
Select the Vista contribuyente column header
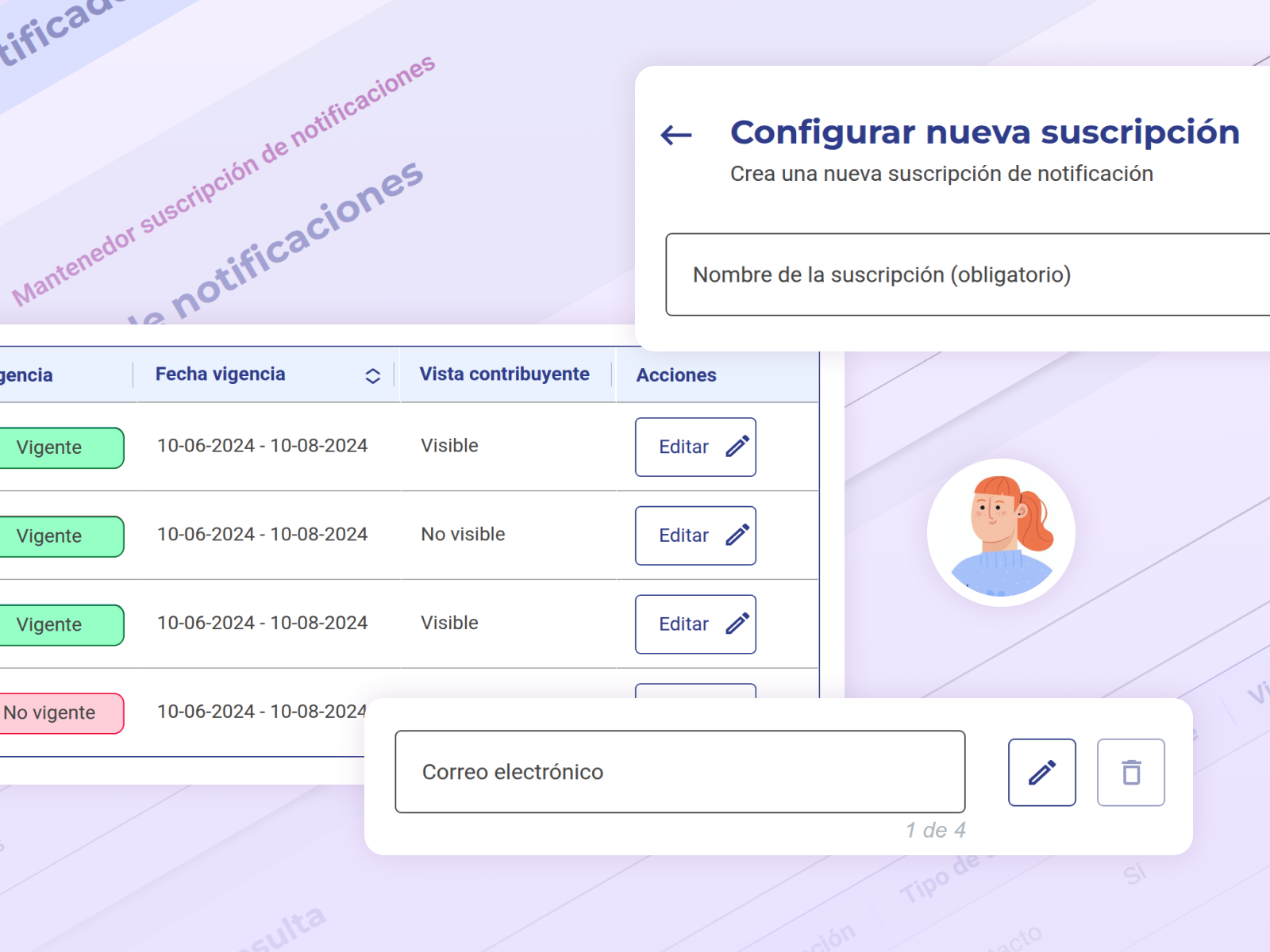coord(504,374)
